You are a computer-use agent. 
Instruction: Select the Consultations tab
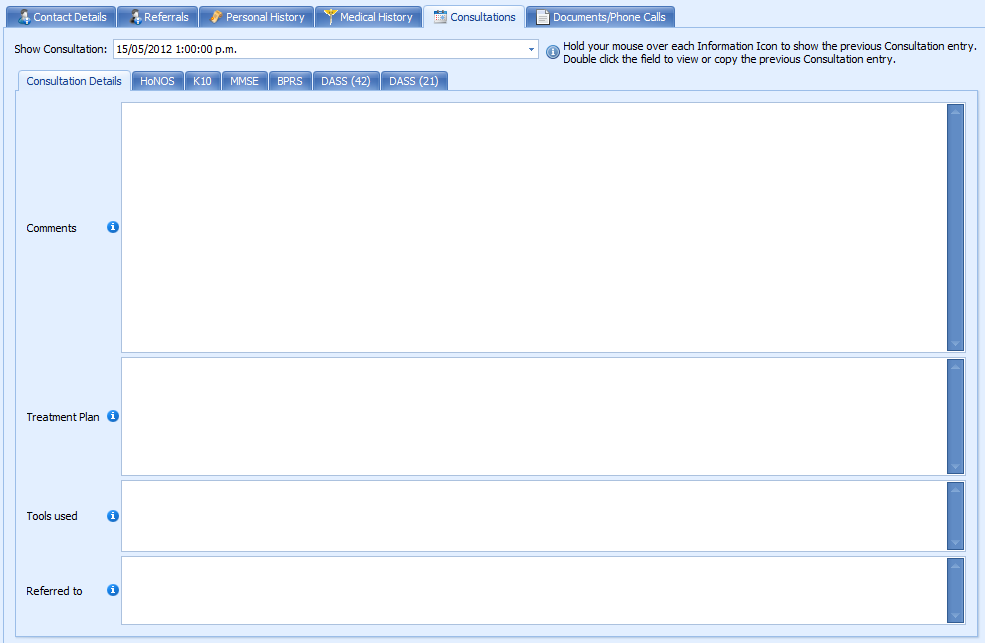pos(474,17)
